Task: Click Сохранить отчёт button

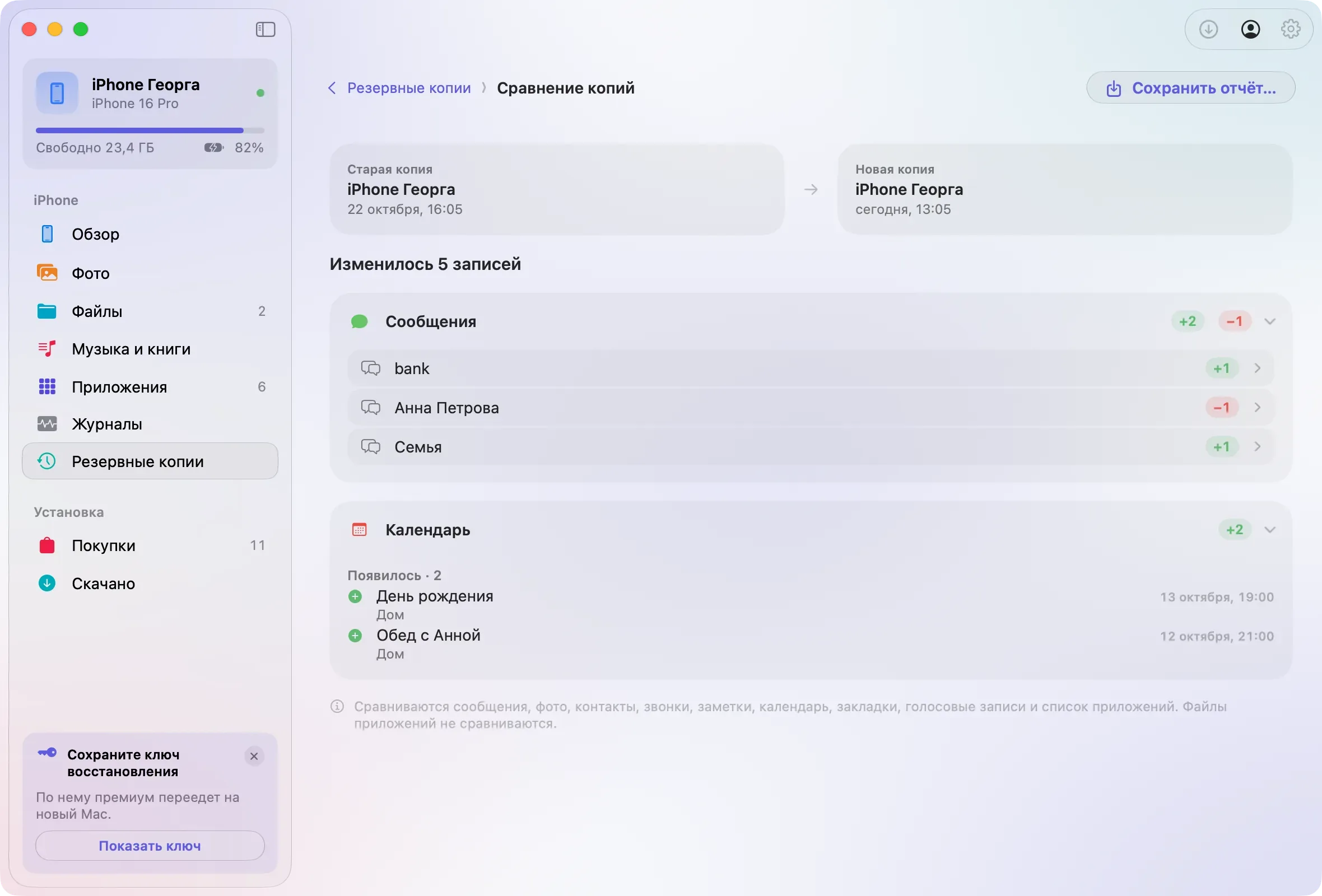Action: 1190,87
